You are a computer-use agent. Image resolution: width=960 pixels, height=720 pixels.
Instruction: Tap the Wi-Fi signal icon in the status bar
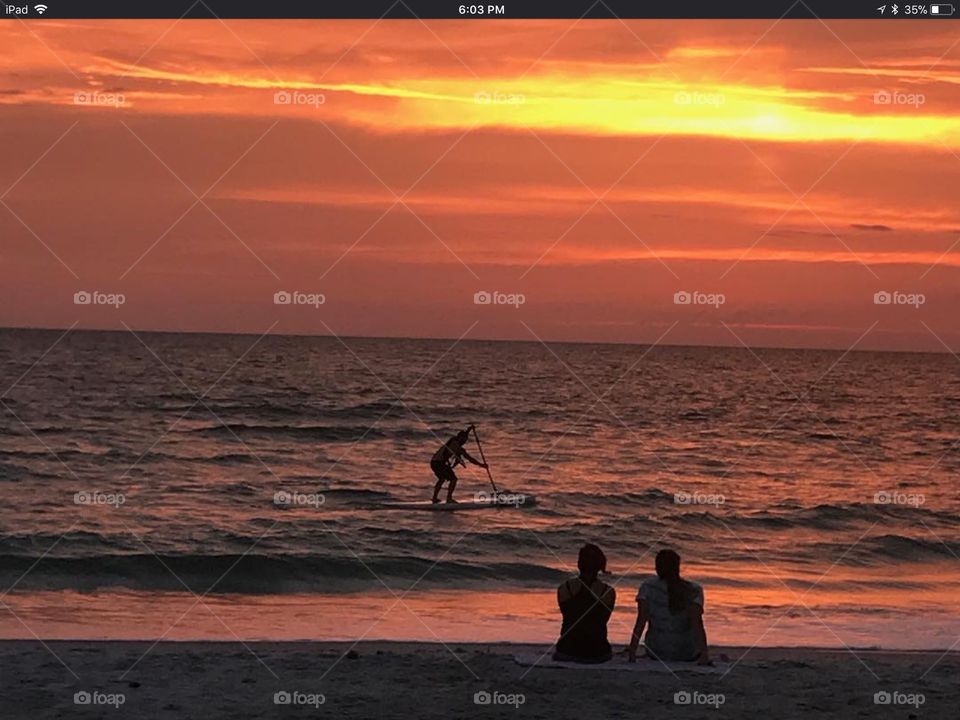tap(38, 10)
